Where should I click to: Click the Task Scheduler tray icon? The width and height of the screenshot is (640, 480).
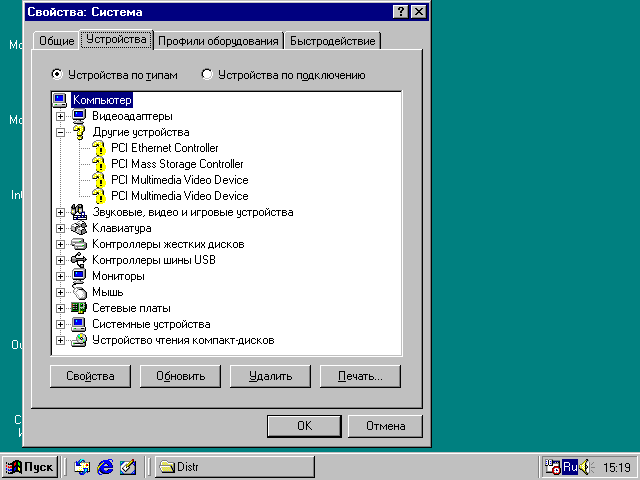point(553,467)
